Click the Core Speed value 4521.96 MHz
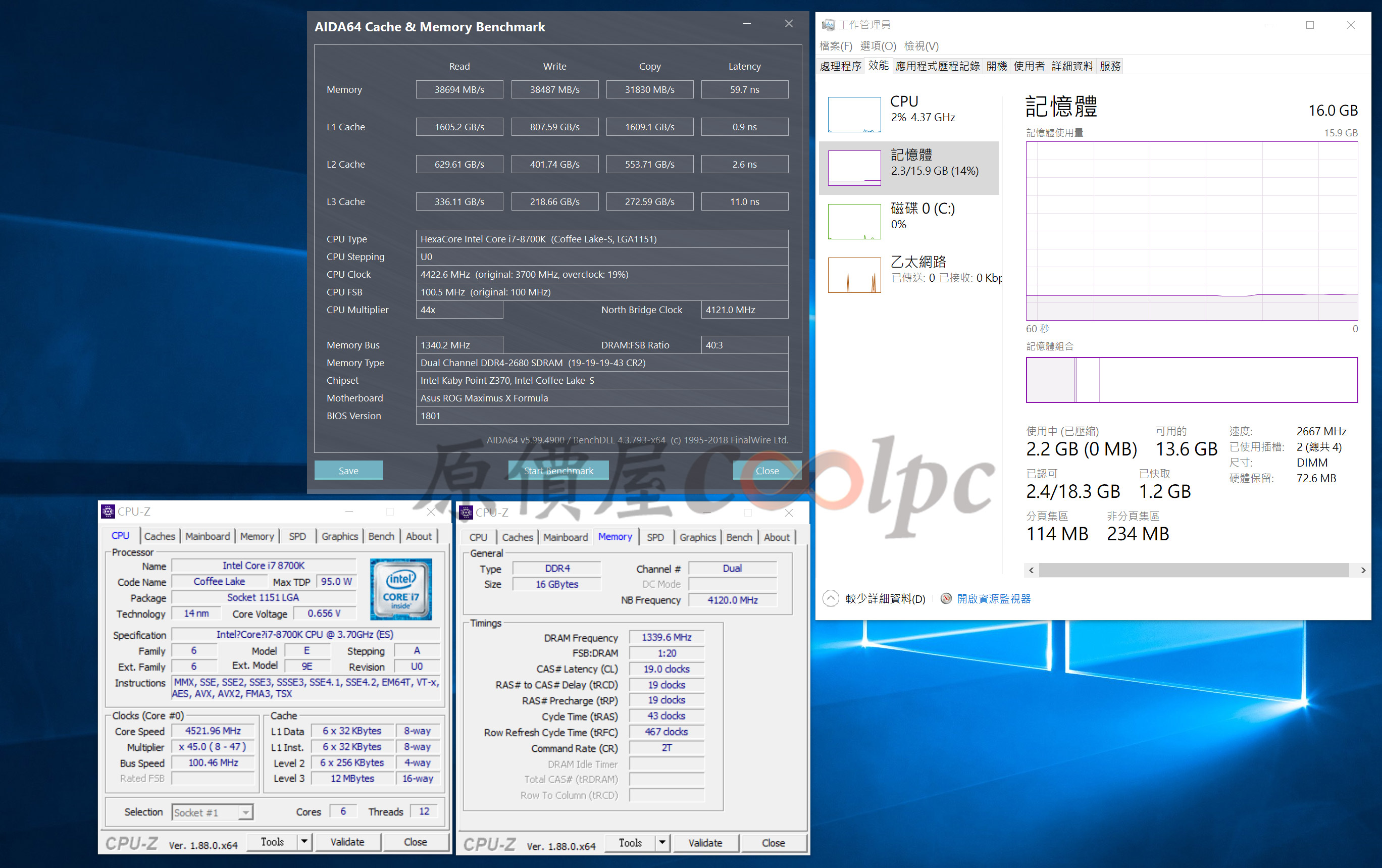The image size is (1382, 868). [x=213, y=730]
